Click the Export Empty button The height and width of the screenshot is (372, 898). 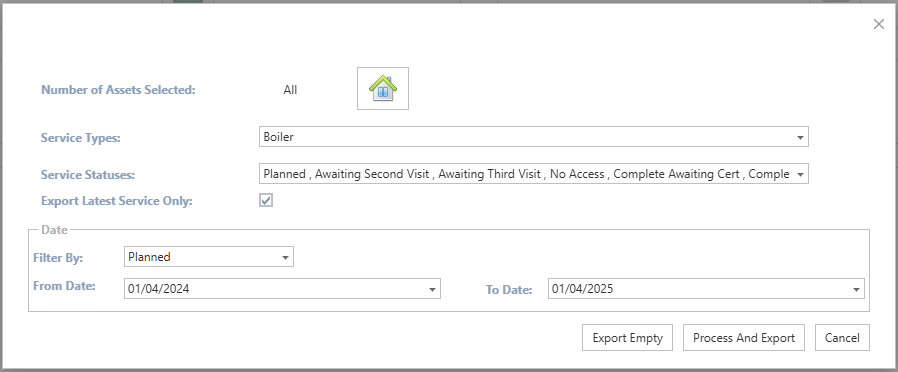point(627,338)
